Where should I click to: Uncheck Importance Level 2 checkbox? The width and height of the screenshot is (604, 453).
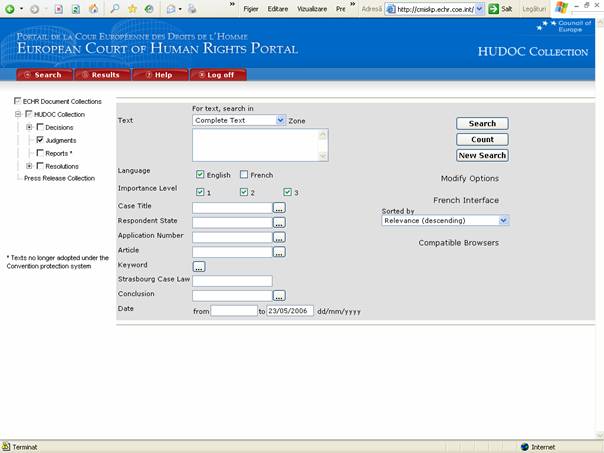coord(244,192)
